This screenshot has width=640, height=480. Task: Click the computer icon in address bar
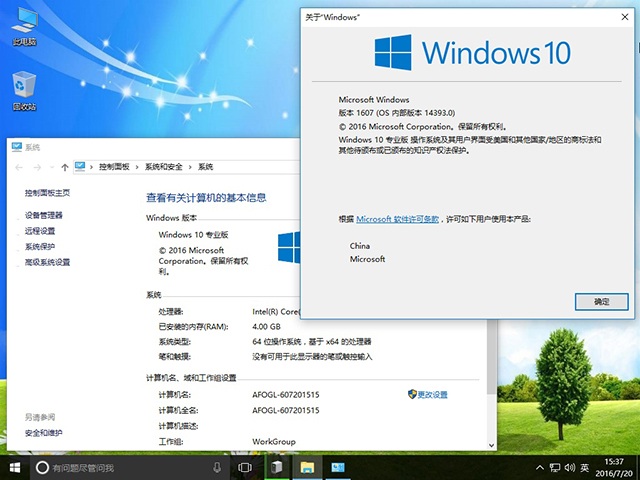pyautogui.click(x=80, y=167)
